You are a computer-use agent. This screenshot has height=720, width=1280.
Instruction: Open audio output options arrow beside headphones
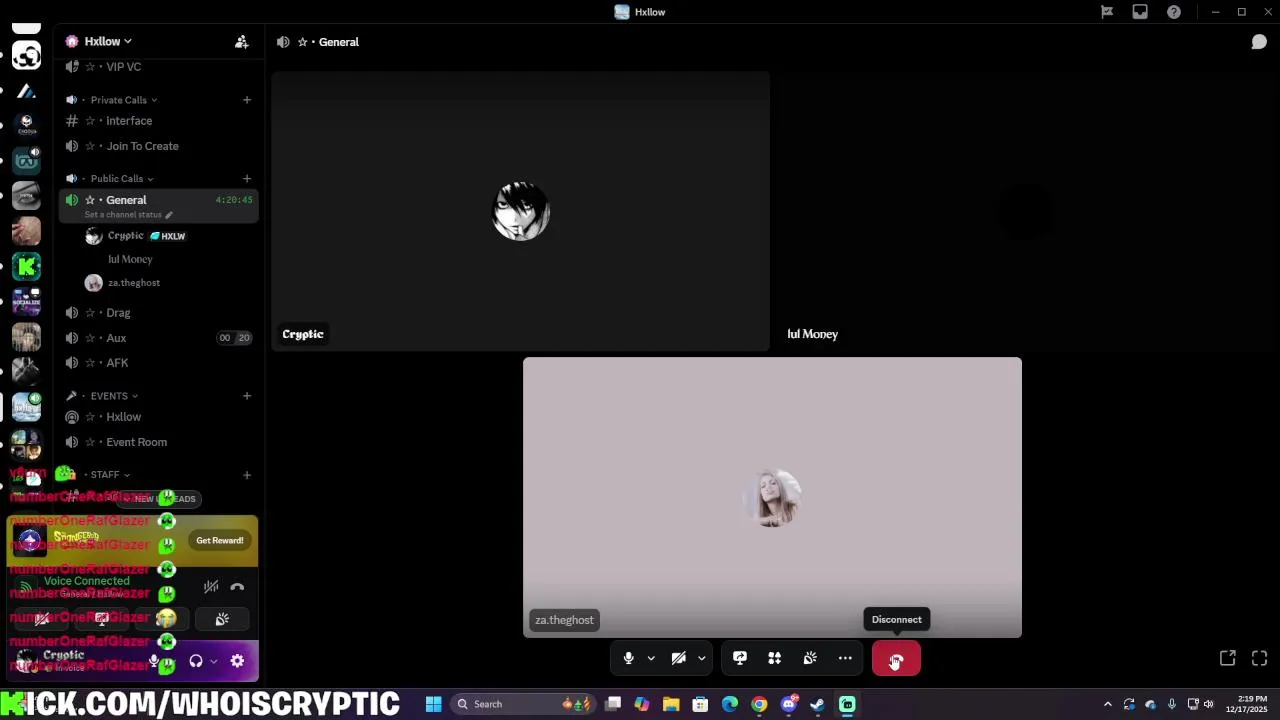213,661
